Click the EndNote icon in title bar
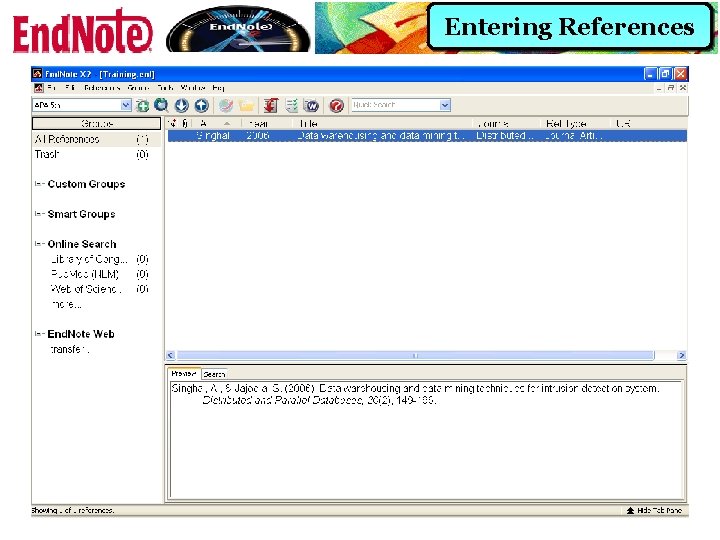Image resolution: width=720 pixels, height=540 pixels. point(37,74)
